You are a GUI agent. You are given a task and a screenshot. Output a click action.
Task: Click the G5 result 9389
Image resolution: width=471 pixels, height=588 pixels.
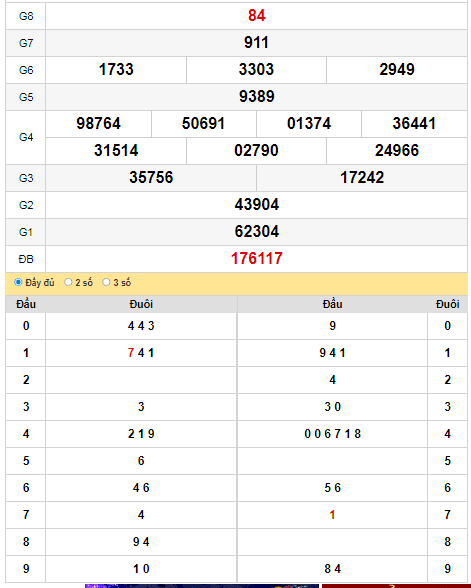256,97
